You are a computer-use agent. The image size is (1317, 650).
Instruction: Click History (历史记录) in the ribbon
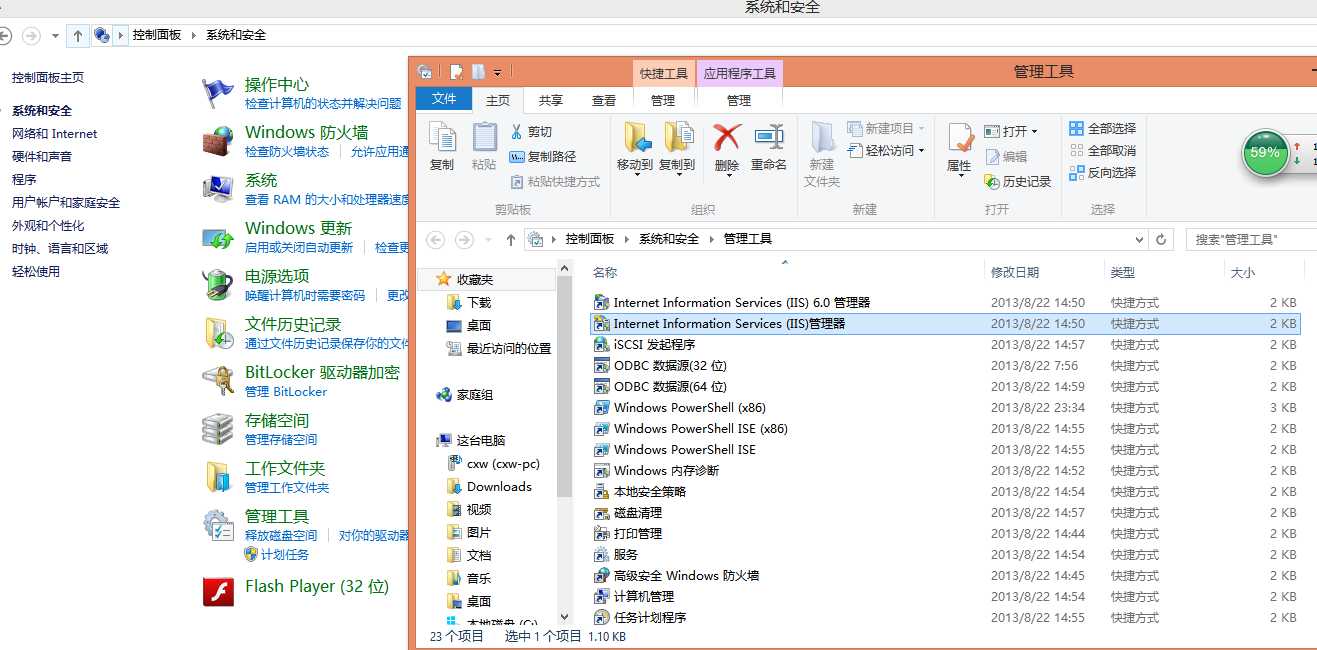tap(1018, 182)
